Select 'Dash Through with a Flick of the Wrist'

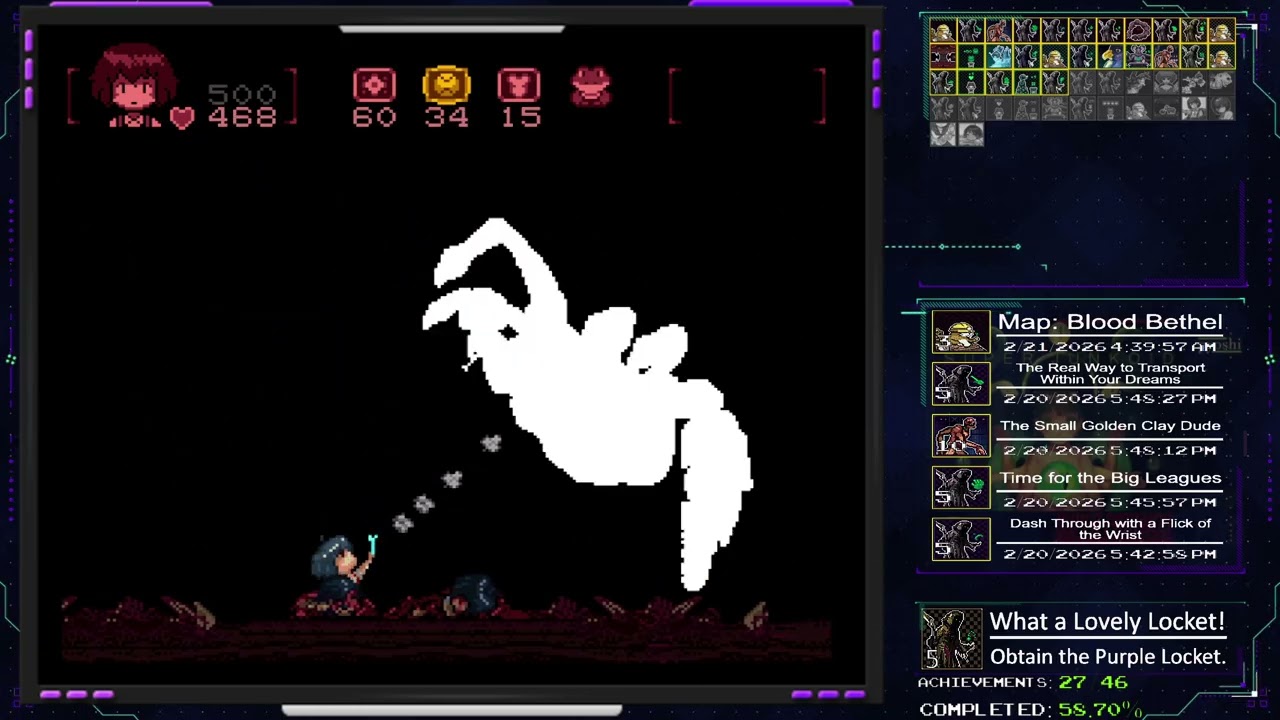click(1110, 529)
